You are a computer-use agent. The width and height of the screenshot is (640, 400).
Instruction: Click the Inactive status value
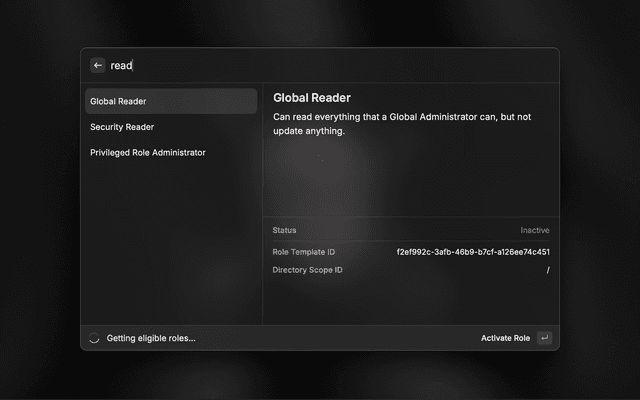(534, 230)
